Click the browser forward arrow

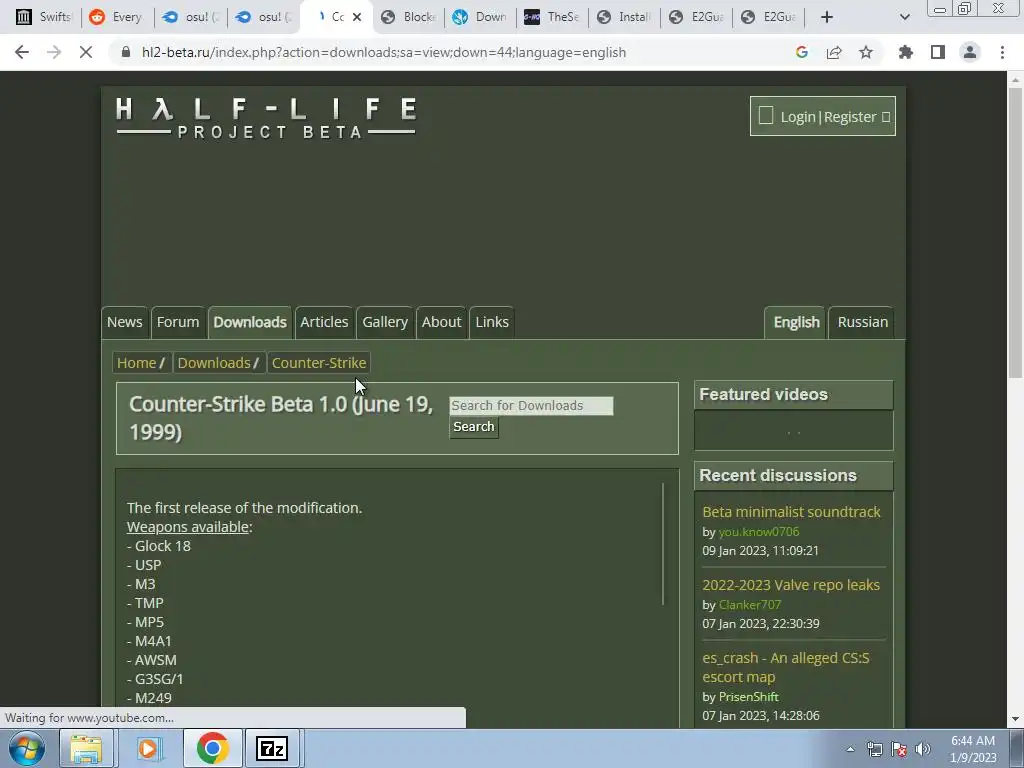pyautogui.click(x=54, y=52)
